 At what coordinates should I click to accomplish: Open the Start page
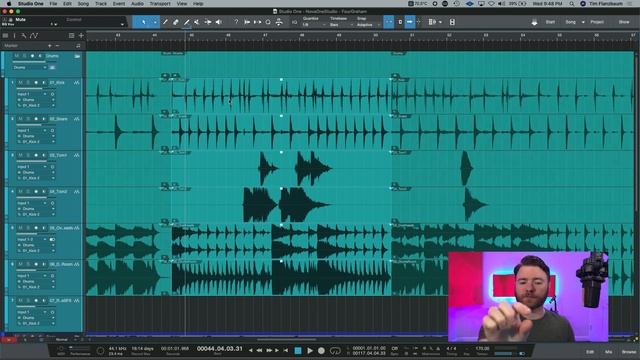pyautogui.click(x=550, y=22)
